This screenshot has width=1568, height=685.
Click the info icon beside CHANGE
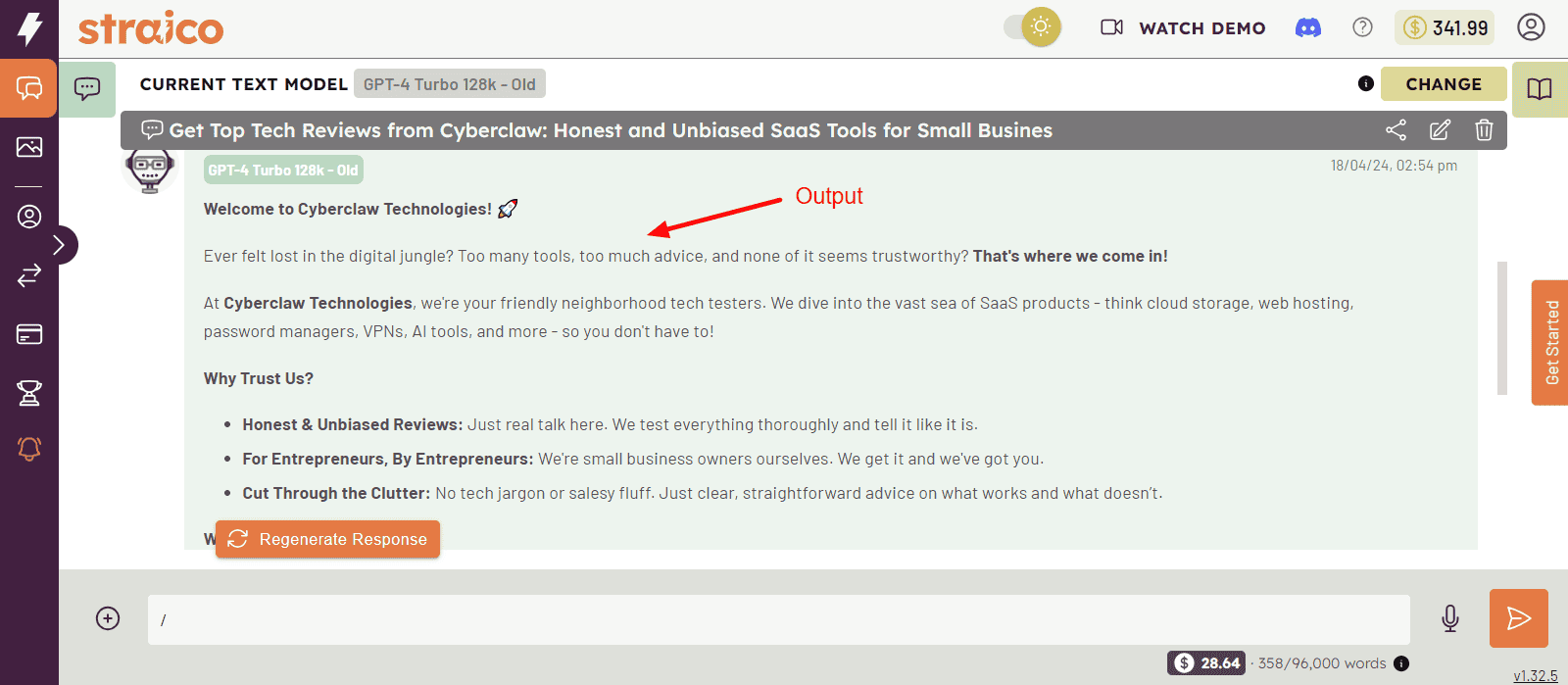1365,83
